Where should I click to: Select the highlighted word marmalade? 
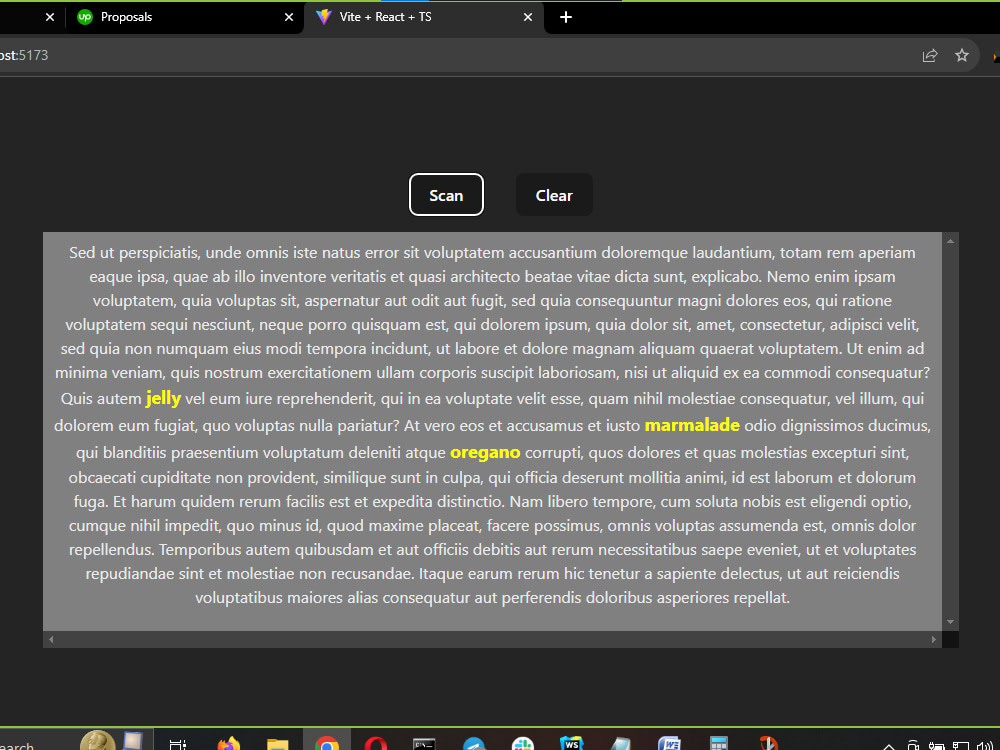tap(692, 424)
